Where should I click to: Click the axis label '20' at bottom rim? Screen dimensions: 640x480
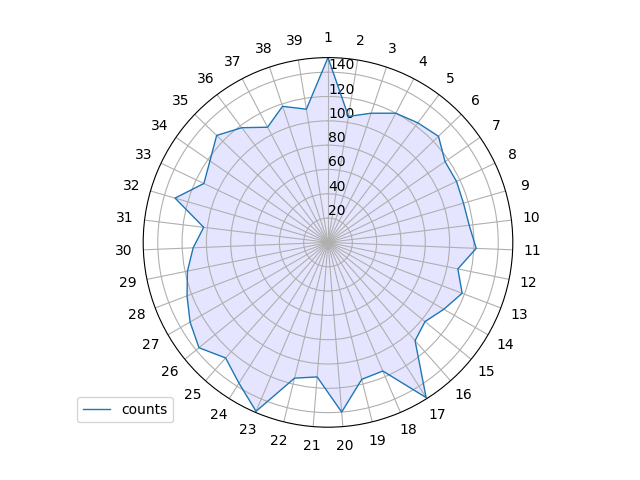(344, 445)
